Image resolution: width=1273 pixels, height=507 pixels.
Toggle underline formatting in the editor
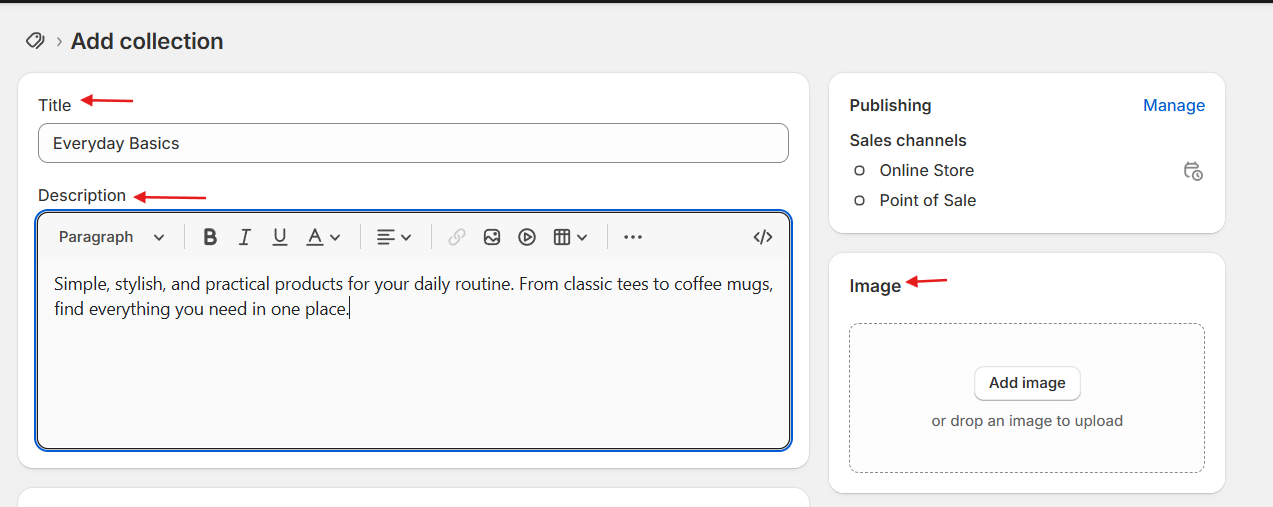coord(280,237)
